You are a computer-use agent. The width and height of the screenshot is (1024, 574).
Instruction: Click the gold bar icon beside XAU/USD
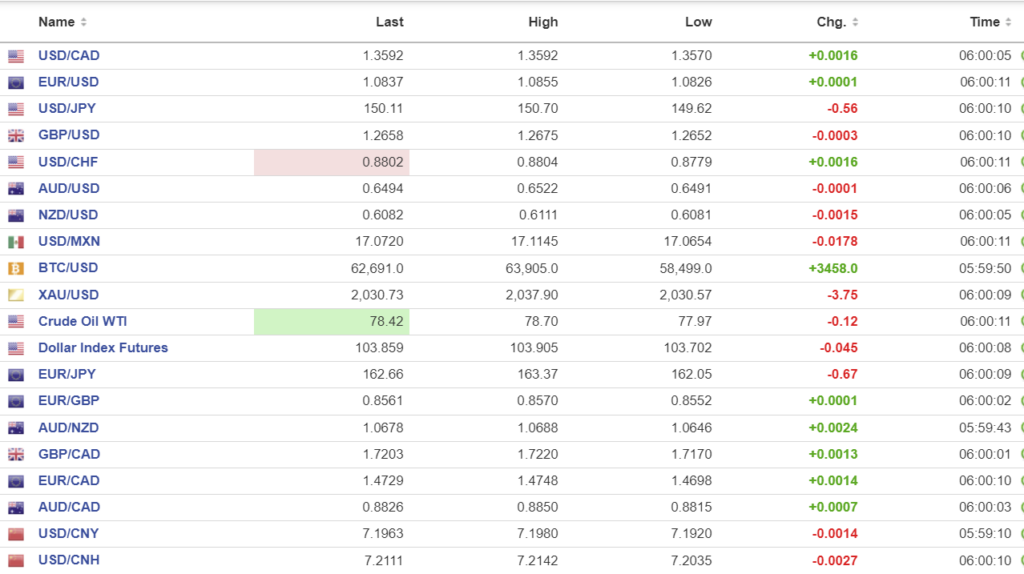pos(16,295)
